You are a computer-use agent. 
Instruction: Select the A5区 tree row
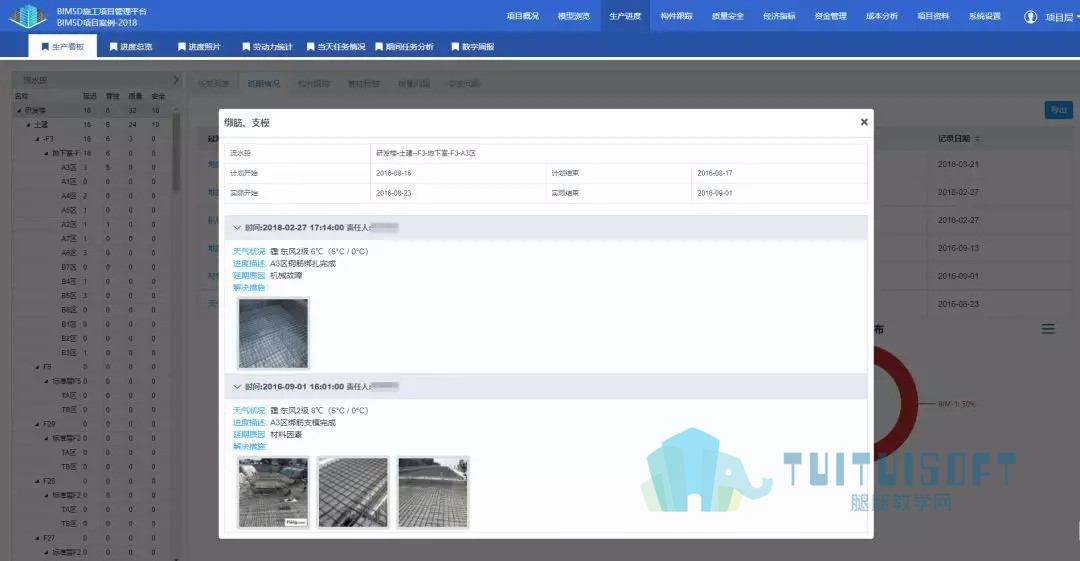click(x=93, y=210)
